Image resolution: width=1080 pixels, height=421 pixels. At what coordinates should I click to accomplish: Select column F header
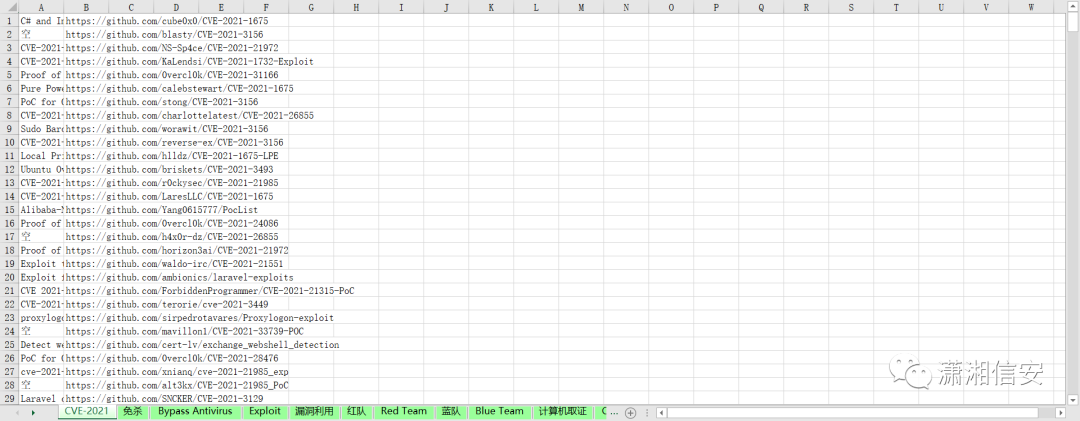tap(266, 7)
